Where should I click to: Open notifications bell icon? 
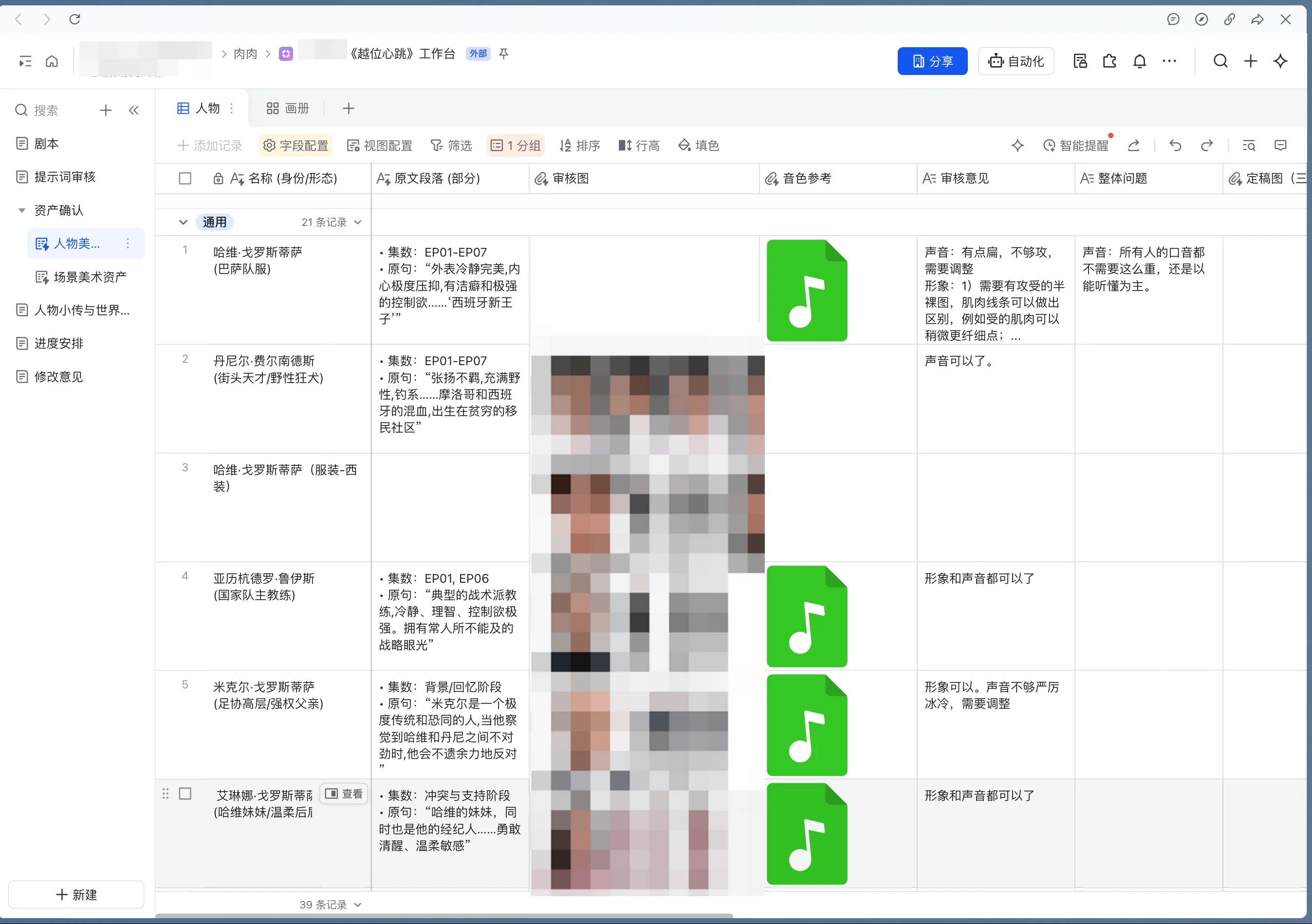click(x=1140, y=61)
